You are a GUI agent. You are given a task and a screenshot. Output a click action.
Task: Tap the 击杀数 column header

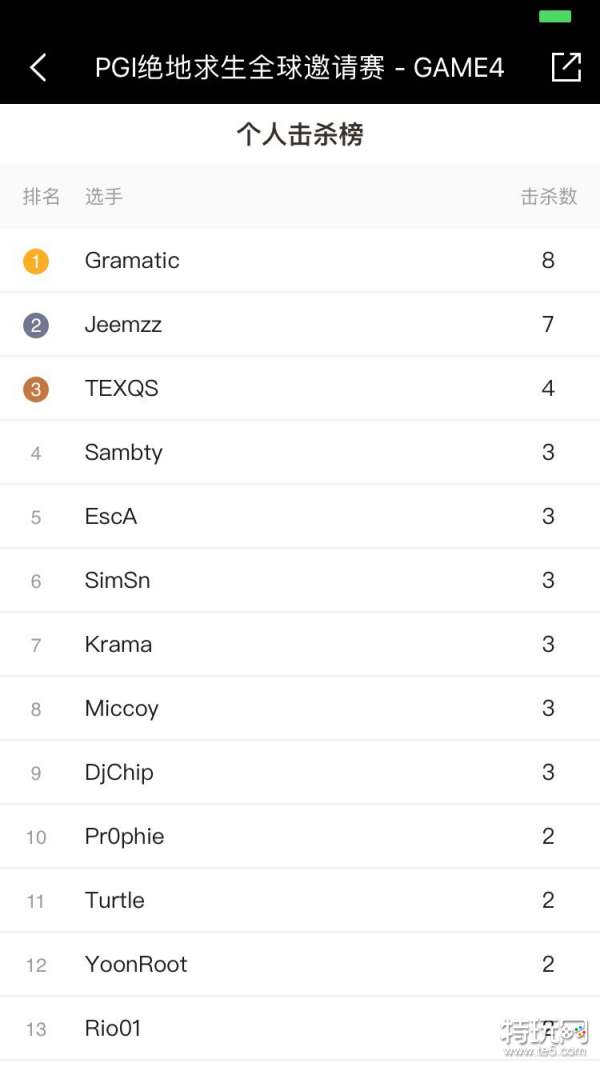click(549, 197)
